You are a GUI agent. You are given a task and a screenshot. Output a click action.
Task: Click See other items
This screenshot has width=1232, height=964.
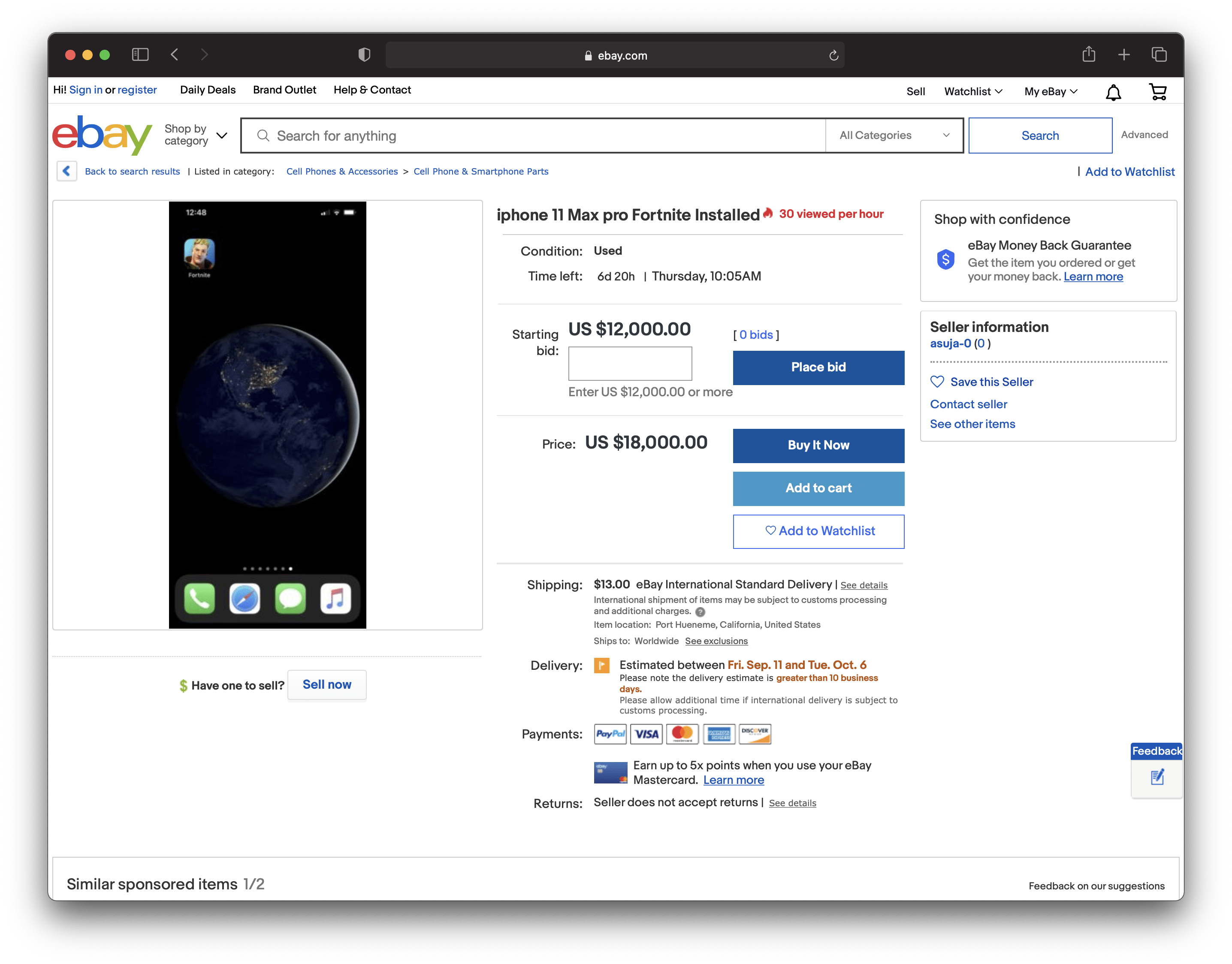(x=972, y=424)
